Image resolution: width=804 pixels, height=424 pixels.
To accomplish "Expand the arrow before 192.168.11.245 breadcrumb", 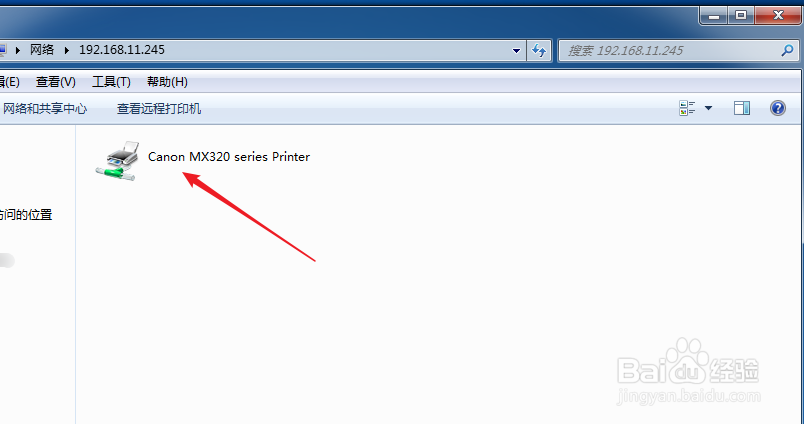I will point(66,50).
